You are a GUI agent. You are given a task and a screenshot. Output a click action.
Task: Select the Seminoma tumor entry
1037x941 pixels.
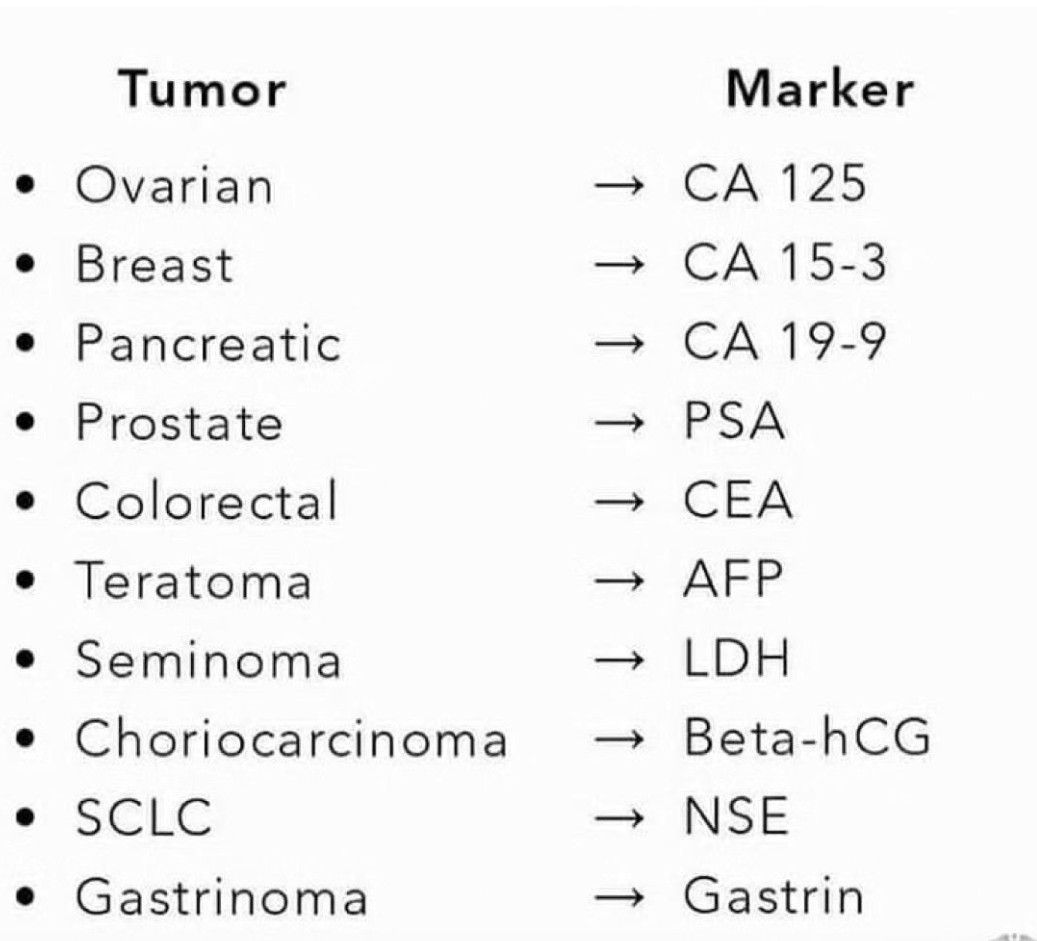coord(209,661)
